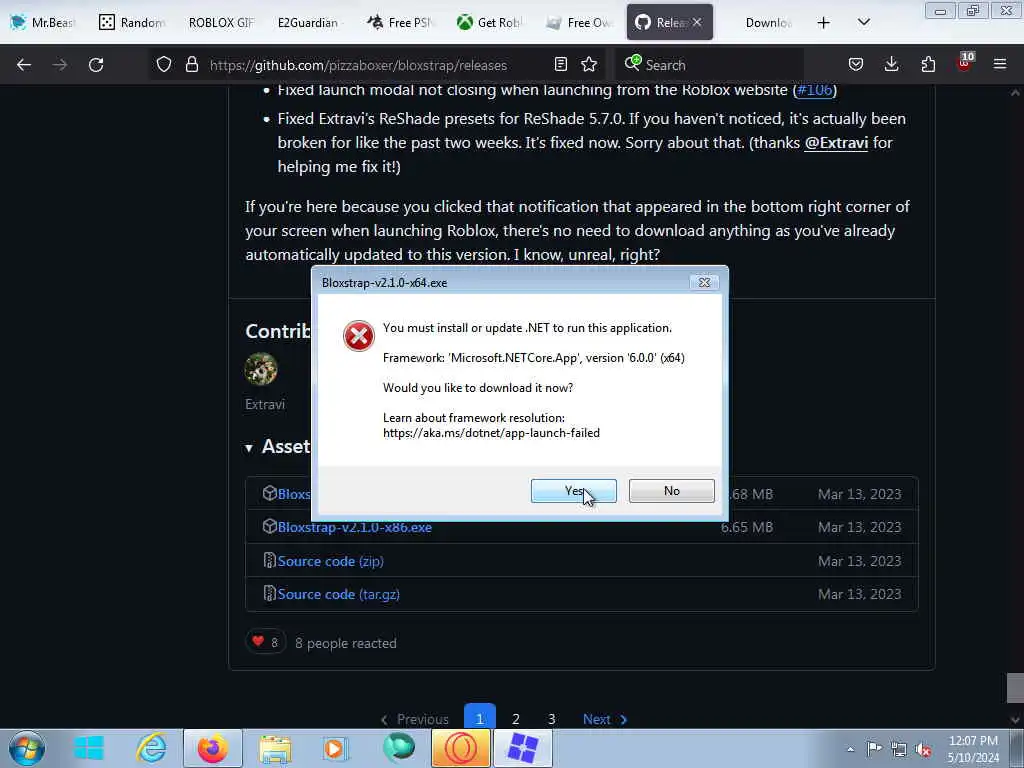Open the green globe browser taskbar icon

tap(399, 746)
